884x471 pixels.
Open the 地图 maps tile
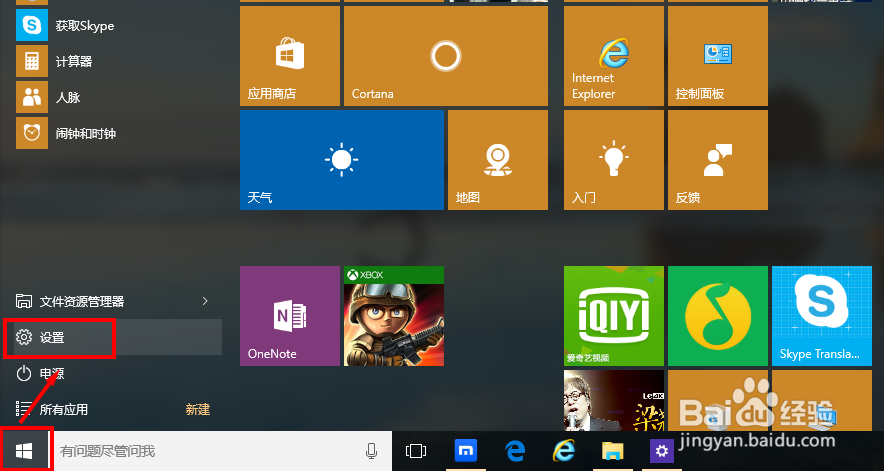click(498, 160)
